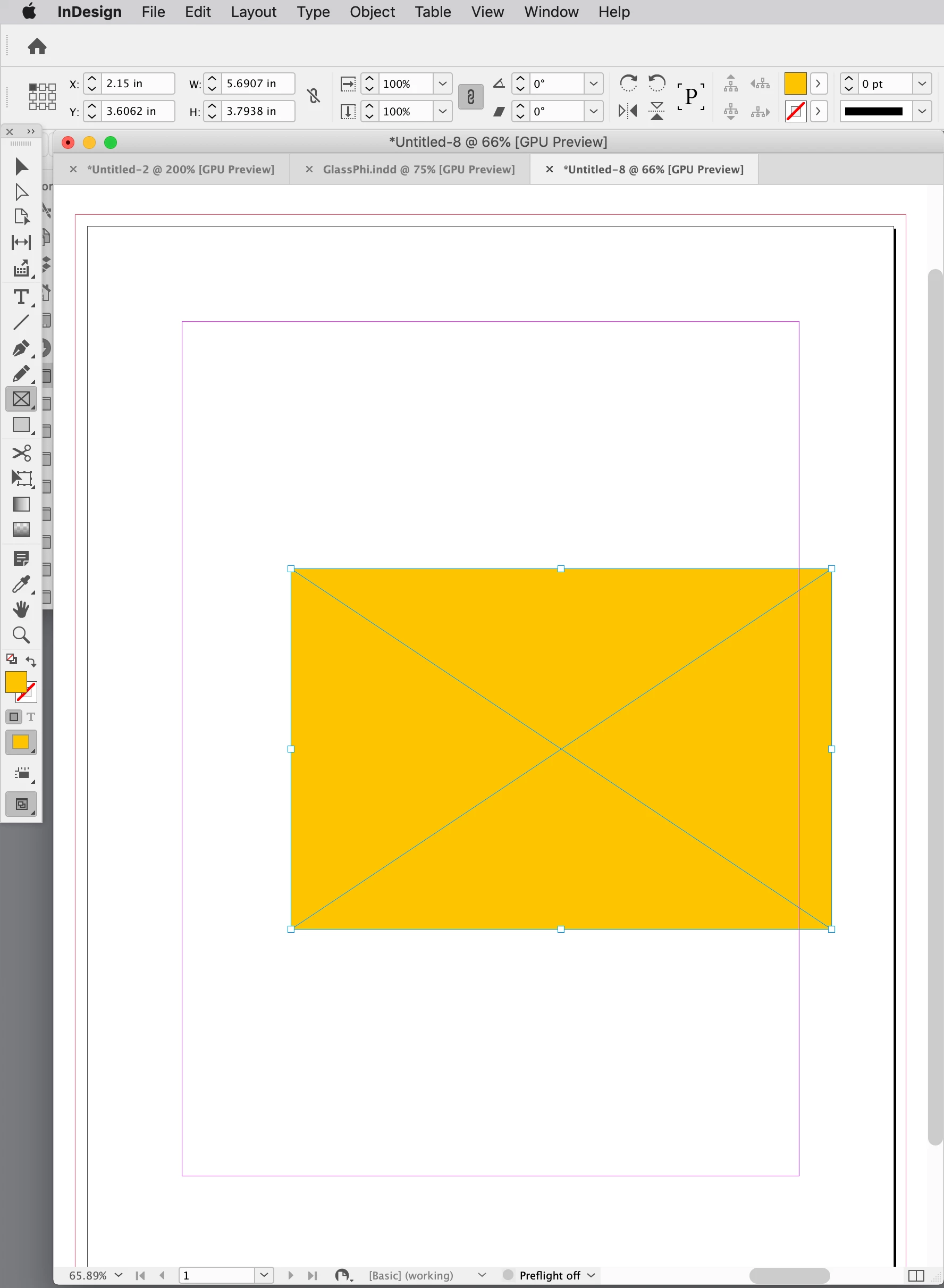Toggle constrain proportions for width and height
Screen dimensions: 944x1288
[313, 96]
